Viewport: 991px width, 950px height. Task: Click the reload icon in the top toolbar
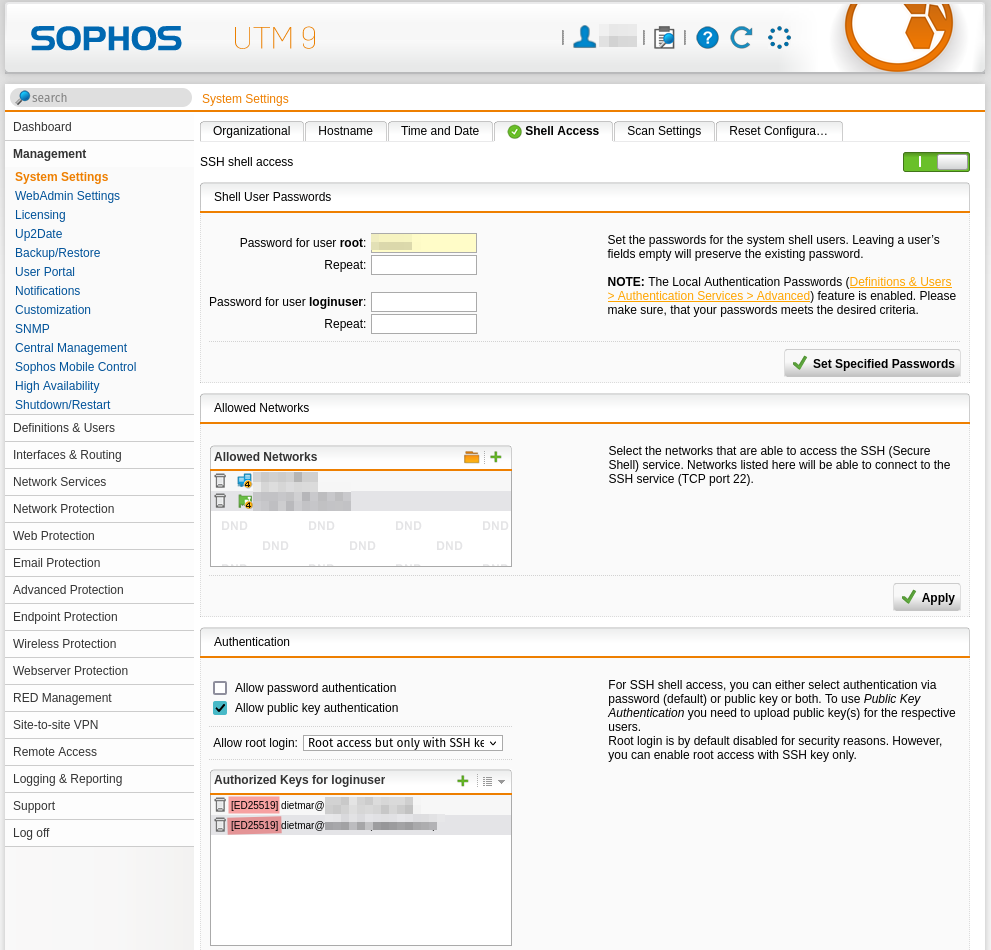[x=740, y=37]
